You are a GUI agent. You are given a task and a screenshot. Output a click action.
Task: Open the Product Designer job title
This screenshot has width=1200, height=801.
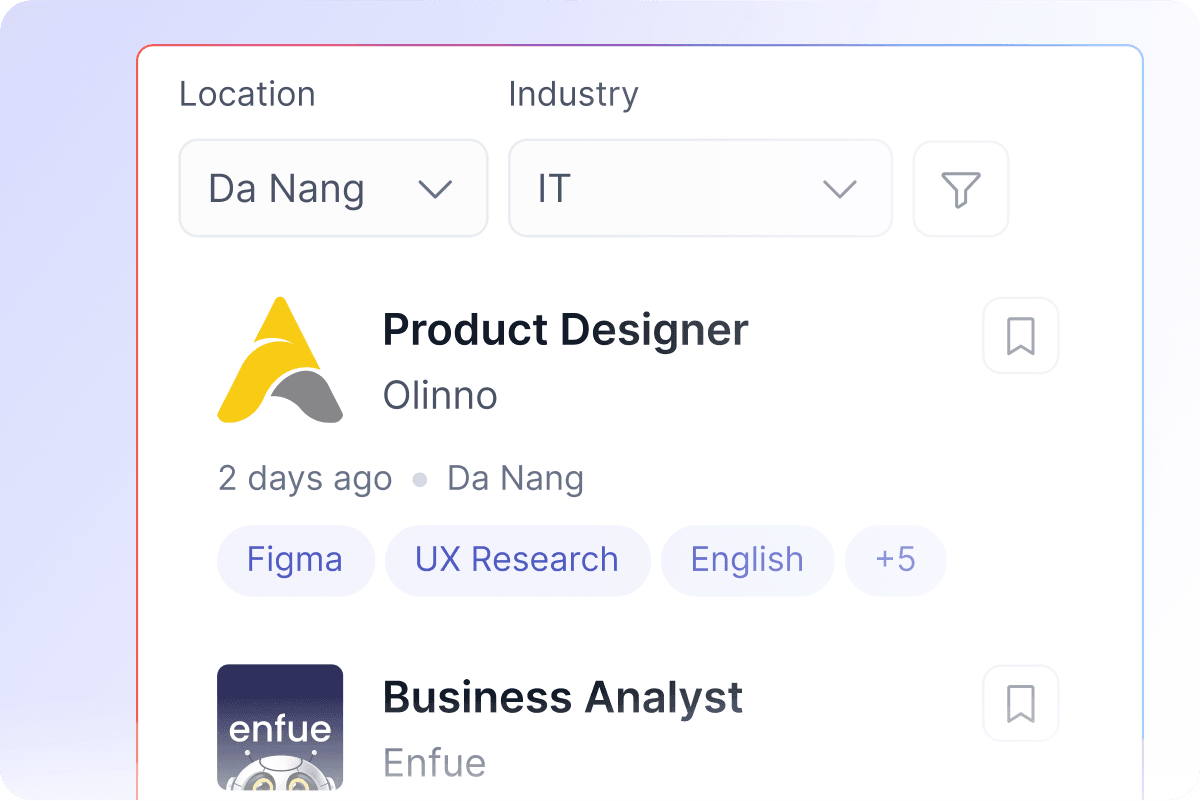(x=565, y=330)
